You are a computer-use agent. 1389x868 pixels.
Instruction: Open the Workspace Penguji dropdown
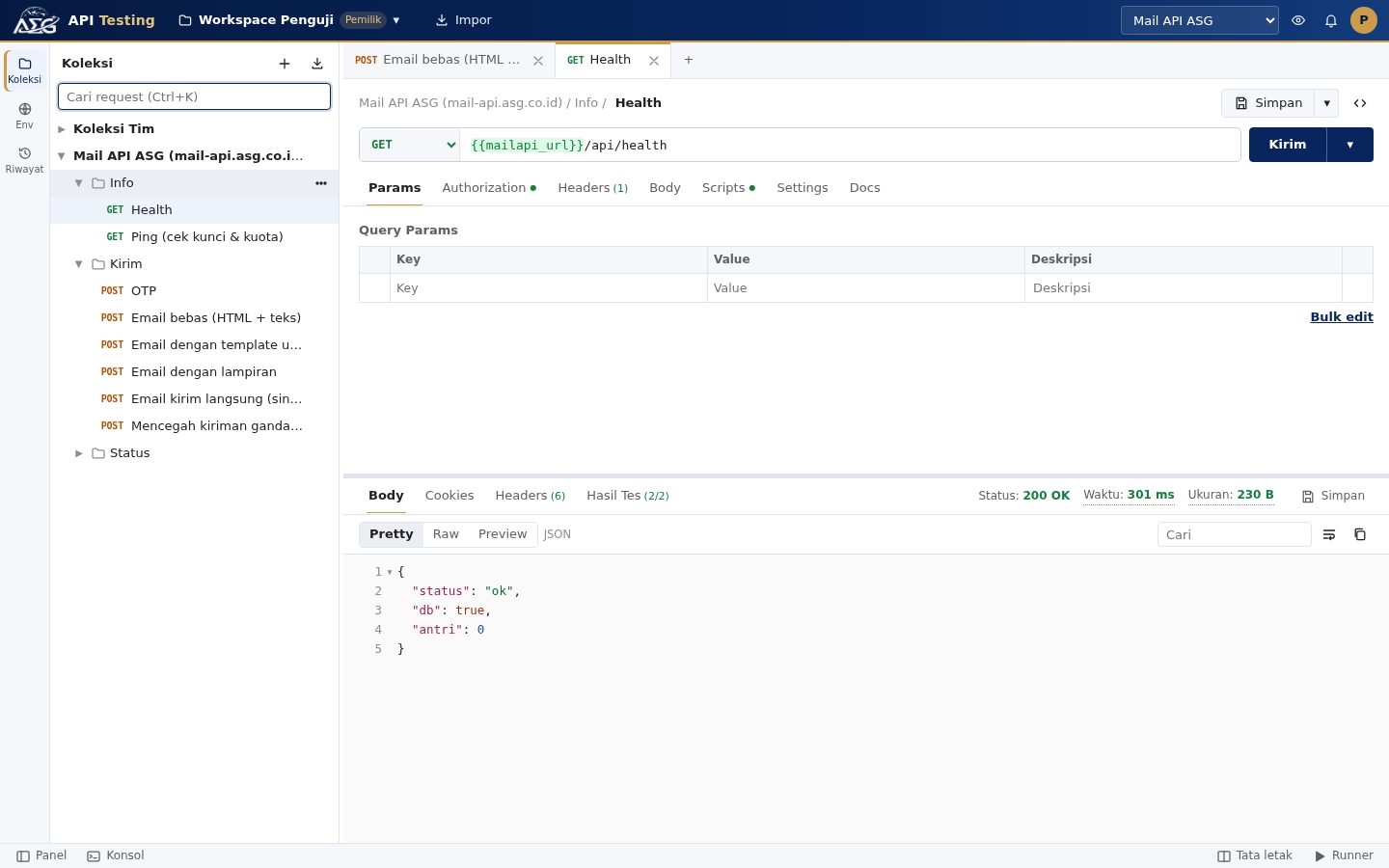[289, 20]
